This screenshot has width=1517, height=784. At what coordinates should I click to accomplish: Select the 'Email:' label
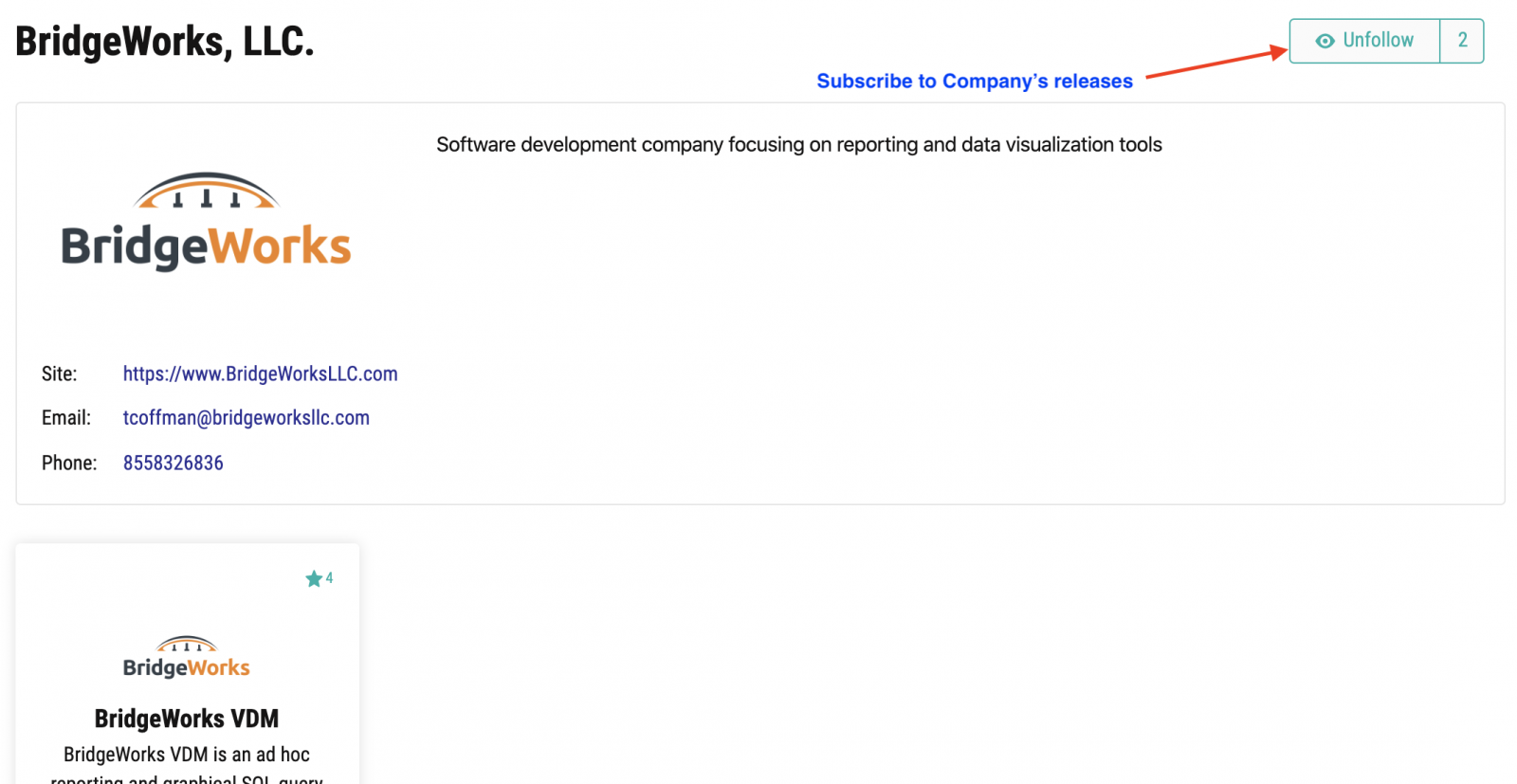(66, 418)
